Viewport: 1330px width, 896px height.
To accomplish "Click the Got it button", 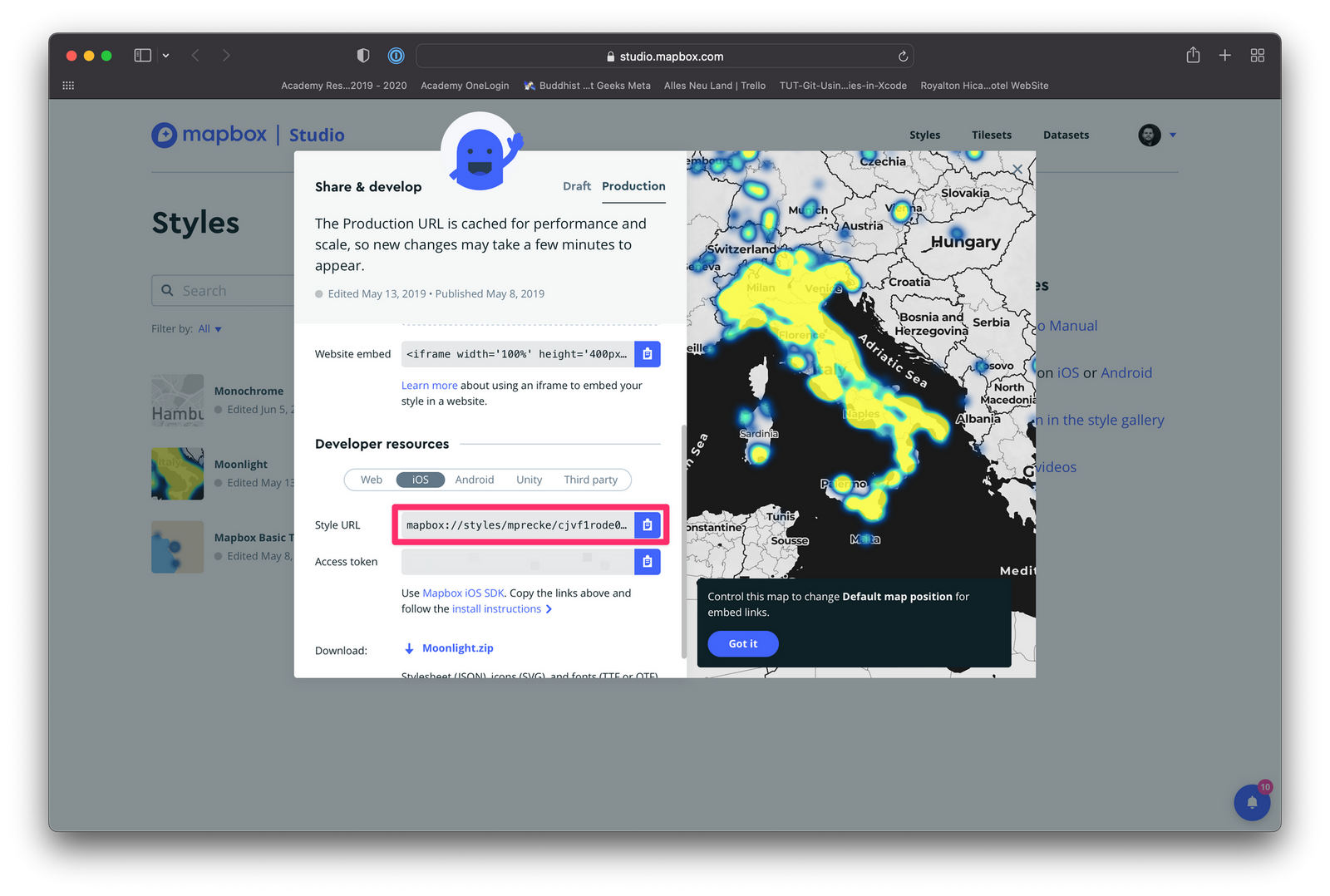I will coord(742,643).
